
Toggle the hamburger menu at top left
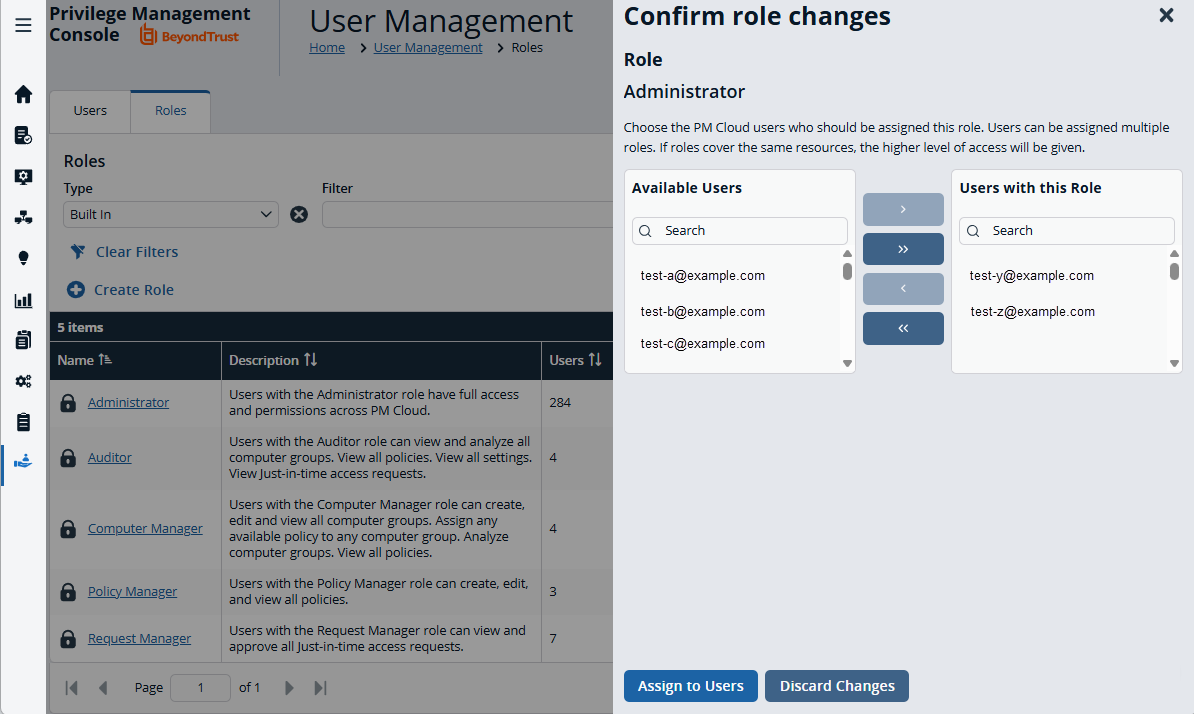pyautogui.click(x=23, y=25)
